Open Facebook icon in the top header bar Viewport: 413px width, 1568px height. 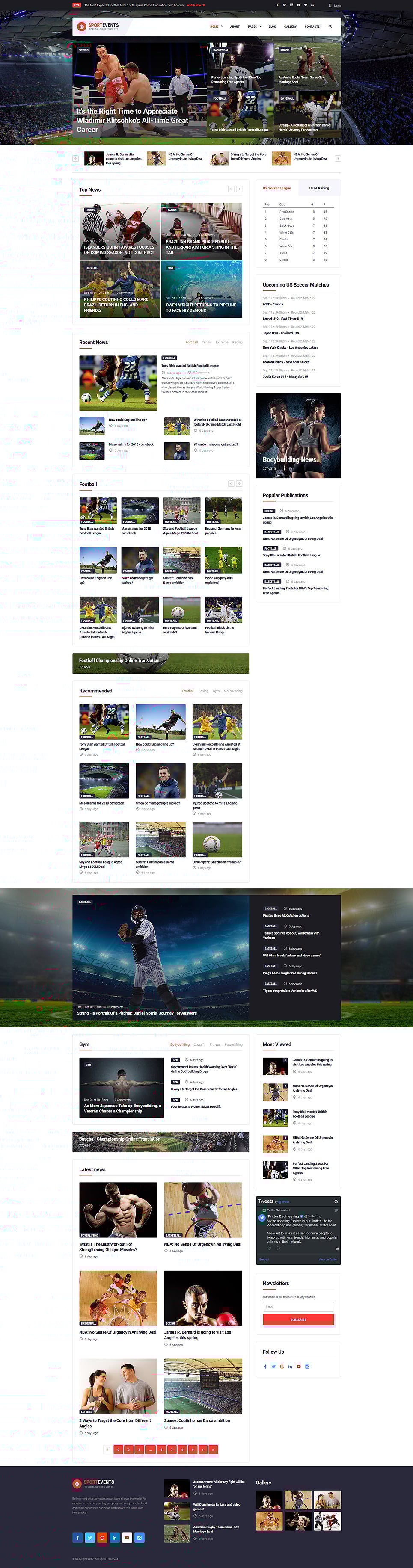(x=277, y=5)
